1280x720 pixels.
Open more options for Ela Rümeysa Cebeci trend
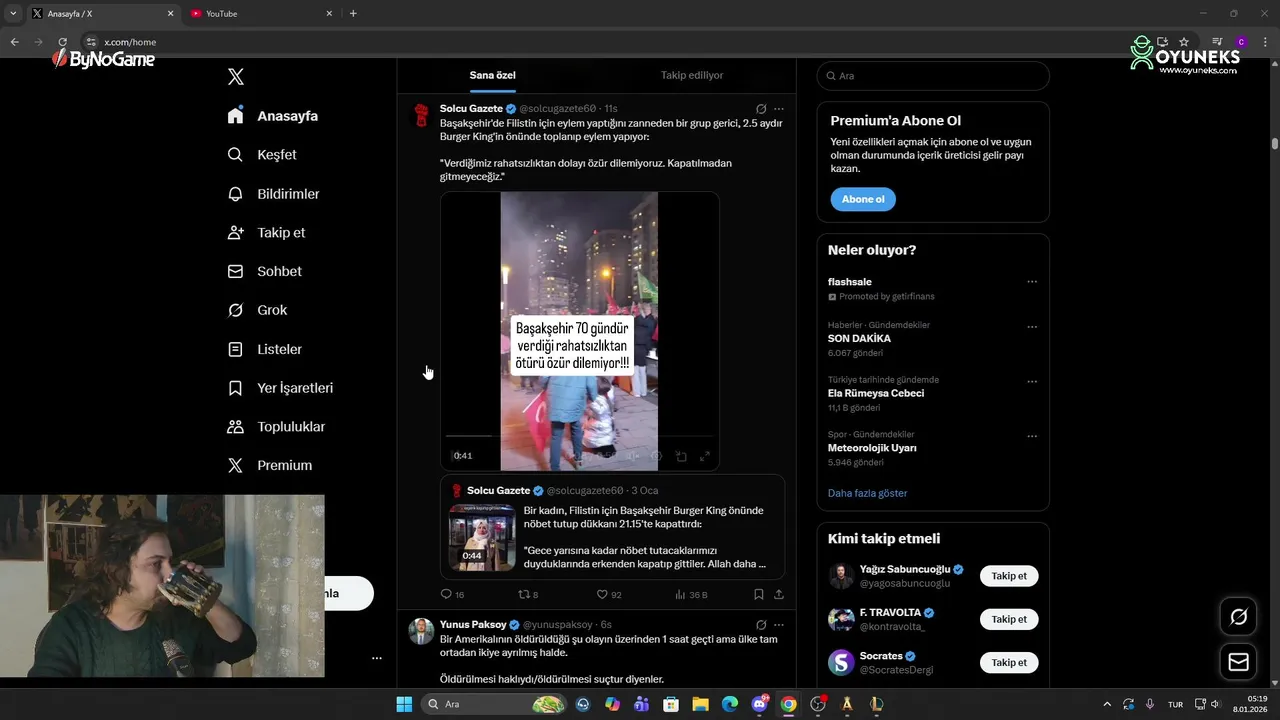pos(1032,382)
